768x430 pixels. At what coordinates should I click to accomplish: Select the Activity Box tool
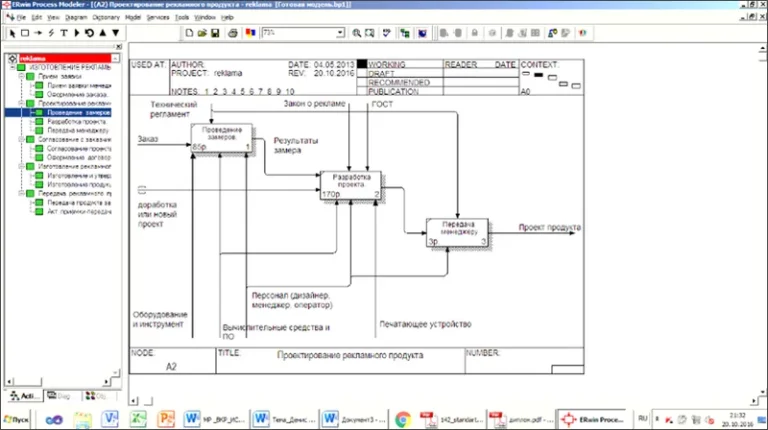25,33
